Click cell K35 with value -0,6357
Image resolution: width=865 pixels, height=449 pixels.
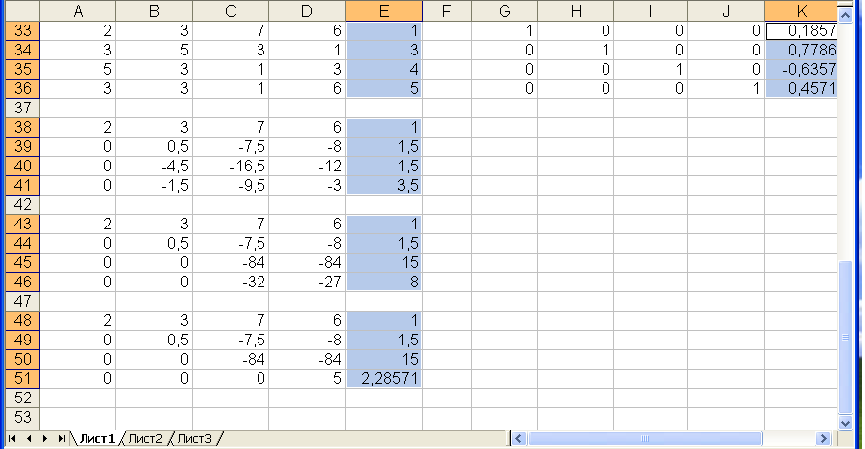click(801, 70)
